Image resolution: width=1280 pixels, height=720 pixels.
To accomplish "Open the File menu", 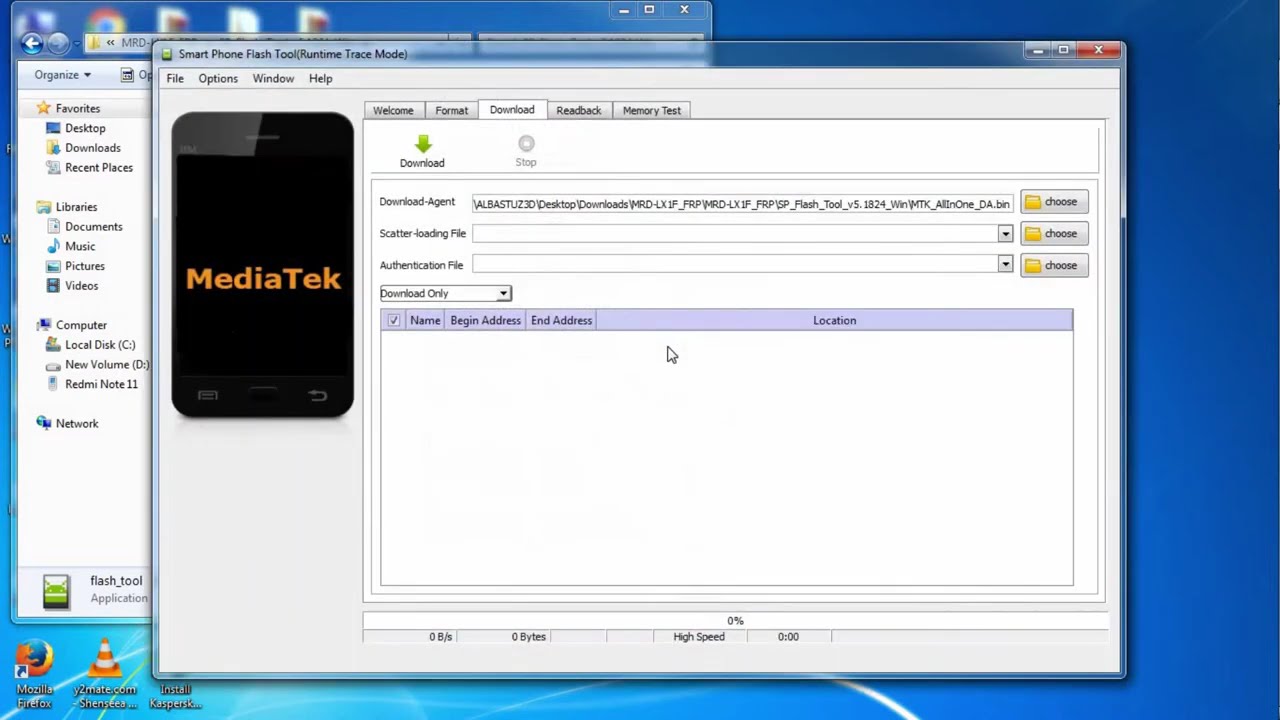I will point(175,78).
